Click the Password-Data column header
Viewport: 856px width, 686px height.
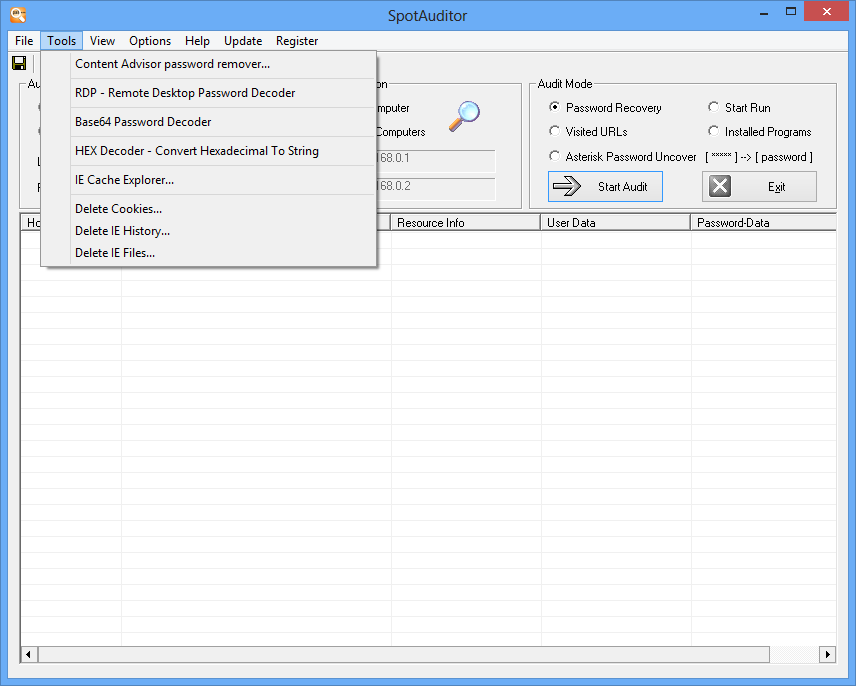[764, 223]
